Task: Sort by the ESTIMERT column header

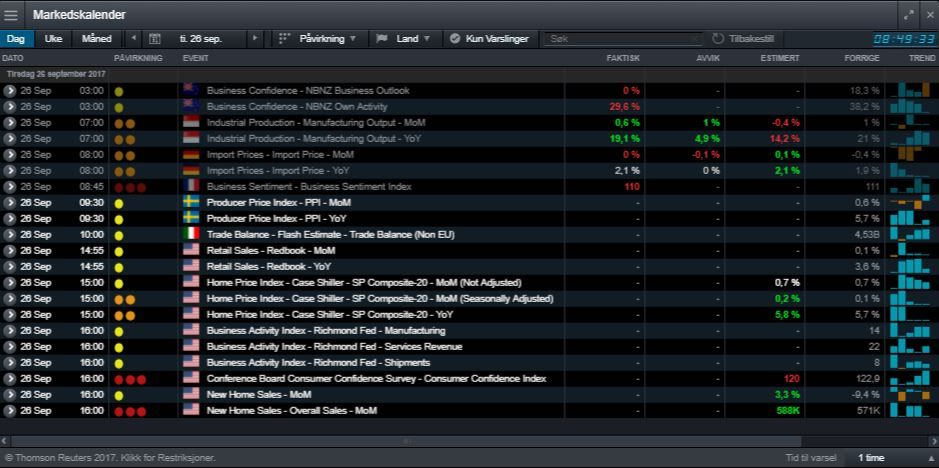Action: 780,58
